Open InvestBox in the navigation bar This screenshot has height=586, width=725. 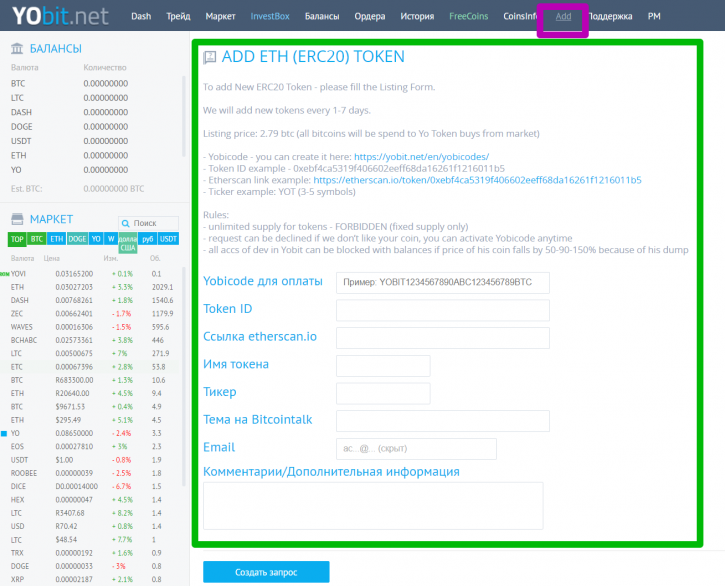tap(270, 16)
